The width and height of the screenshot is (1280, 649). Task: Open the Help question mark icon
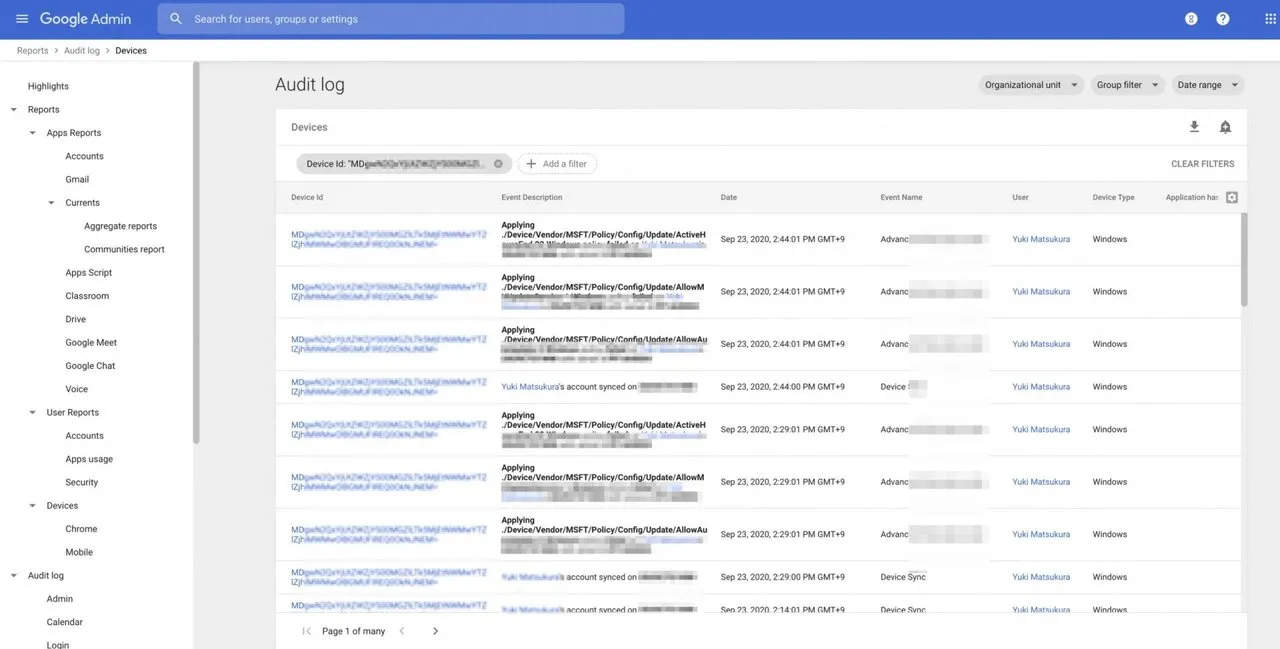(x=1222, y=19)
